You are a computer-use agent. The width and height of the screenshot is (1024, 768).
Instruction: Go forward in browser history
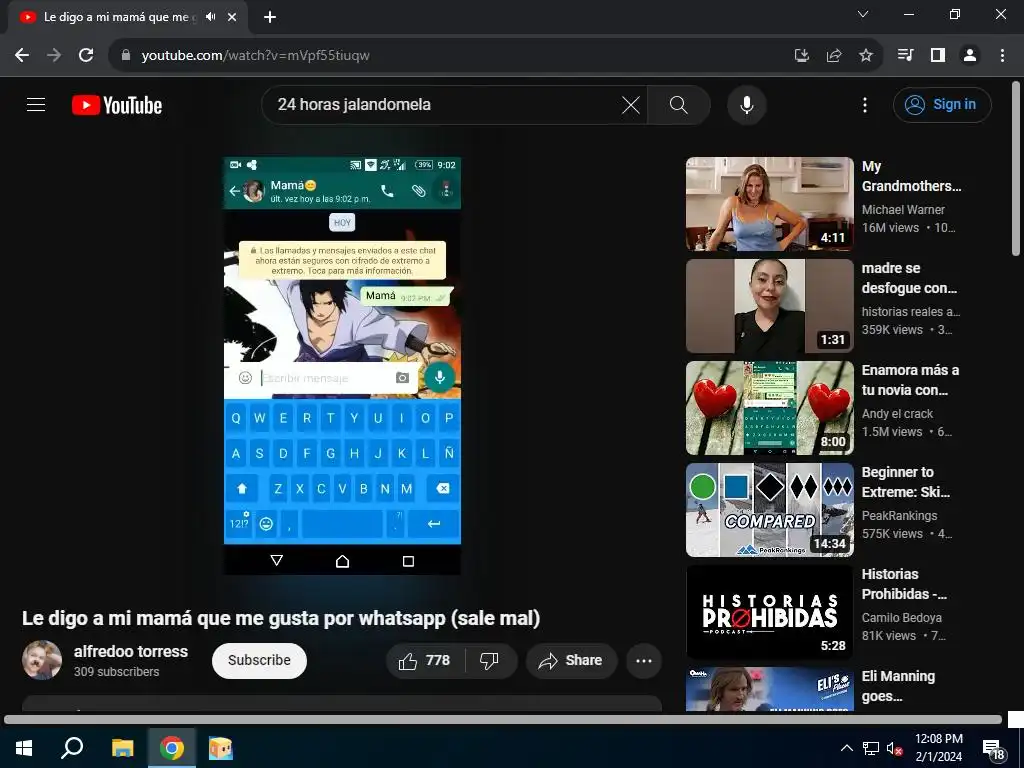(54, 55)
